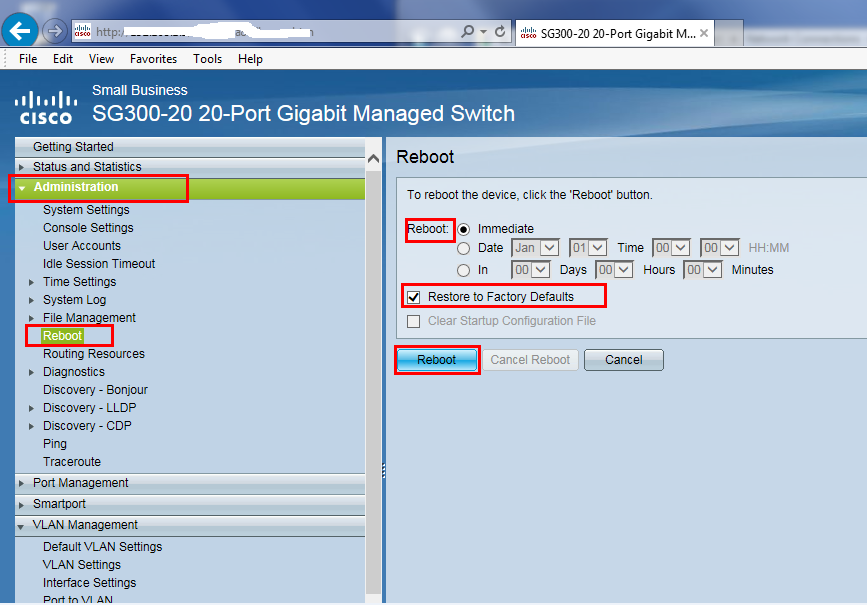
Task: Open the Favorites menu
Action: (x=153, y=59)
